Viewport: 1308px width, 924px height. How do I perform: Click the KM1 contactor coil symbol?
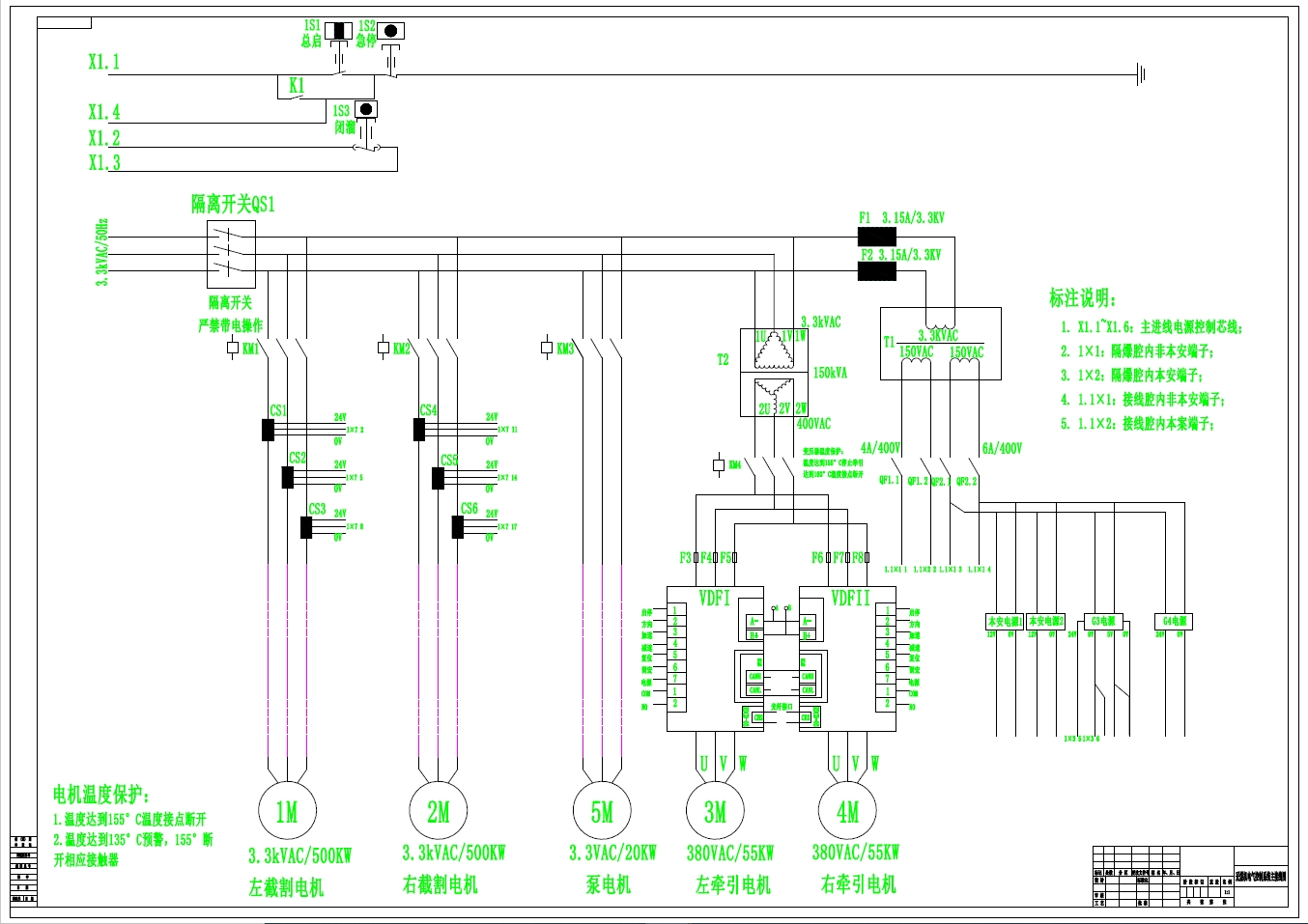pyautogui.click(x=233, y=348)
